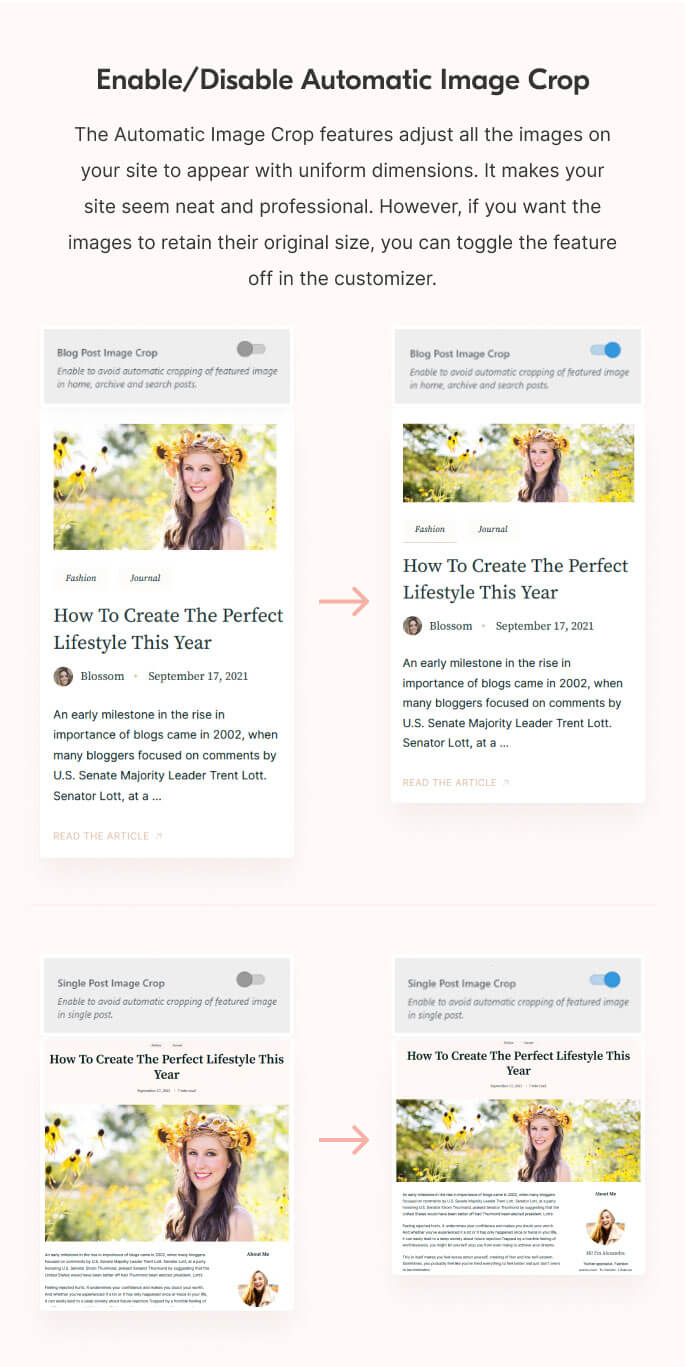Click the pink arrow between single post previews
The height and width of the screenshot is (1367, 685).
(x=343, y=1139)
